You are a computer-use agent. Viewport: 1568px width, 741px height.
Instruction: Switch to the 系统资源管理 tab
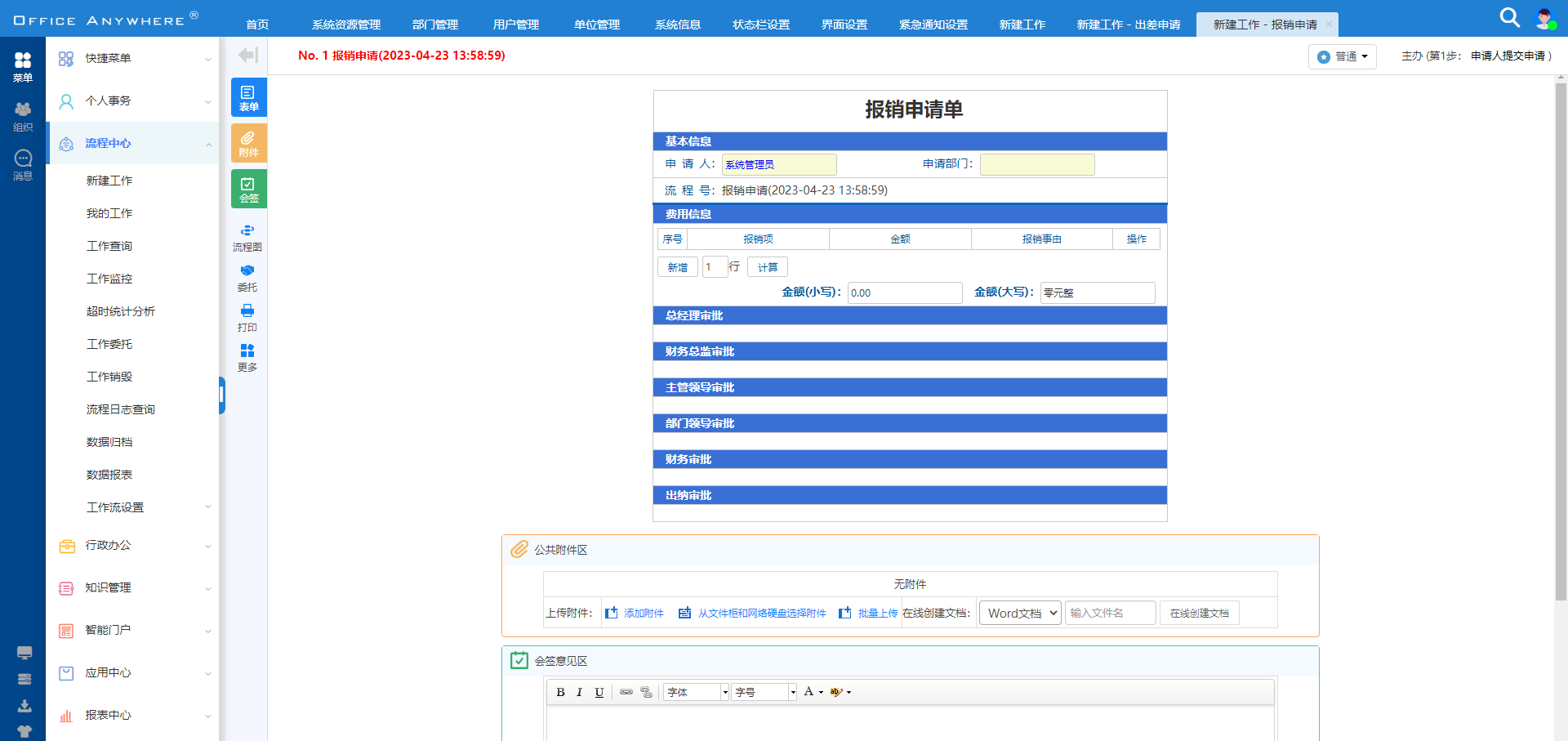tap(346, 25)
